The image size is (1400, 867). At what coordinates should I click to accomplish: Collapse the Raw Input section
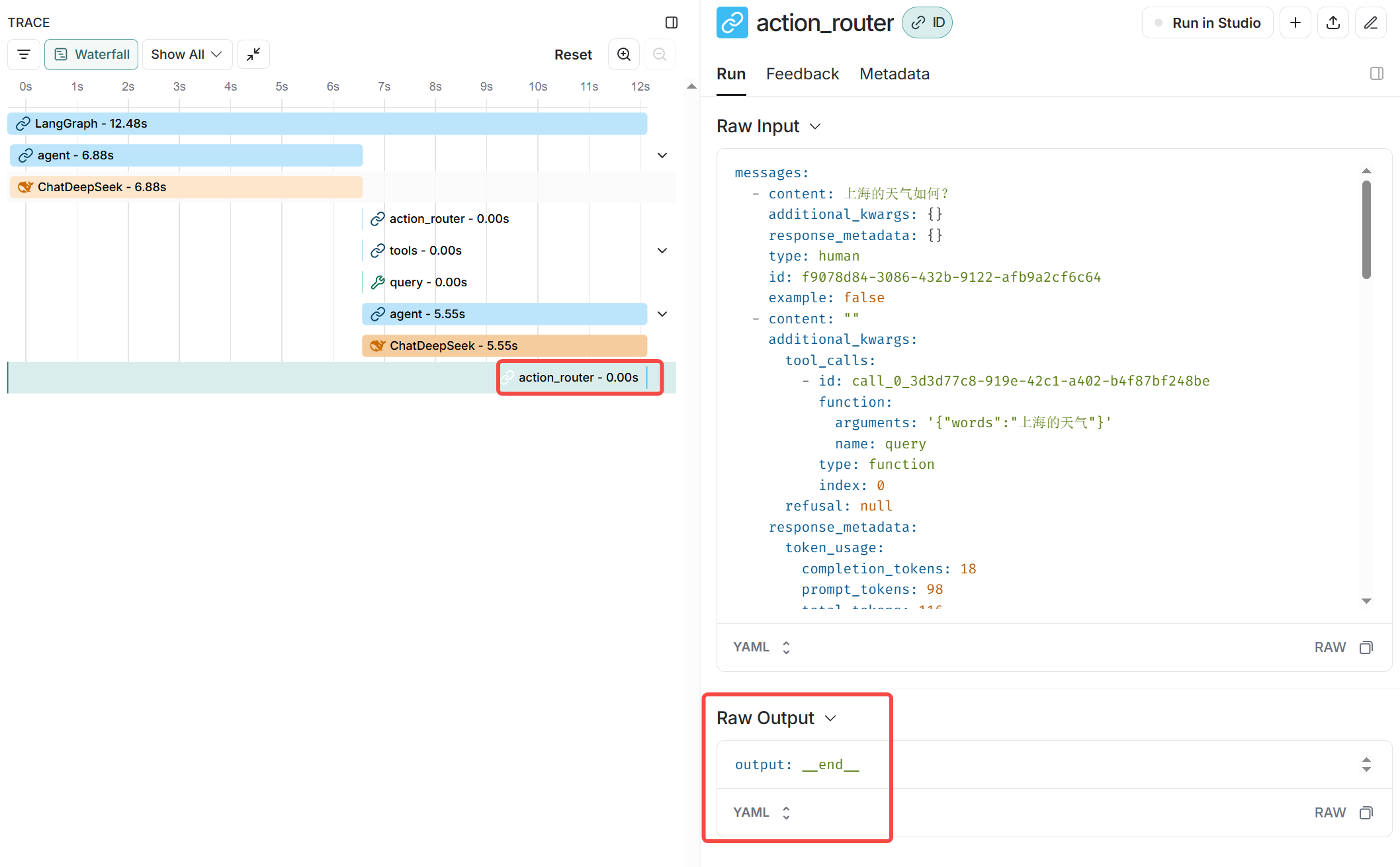click(815, 126)
